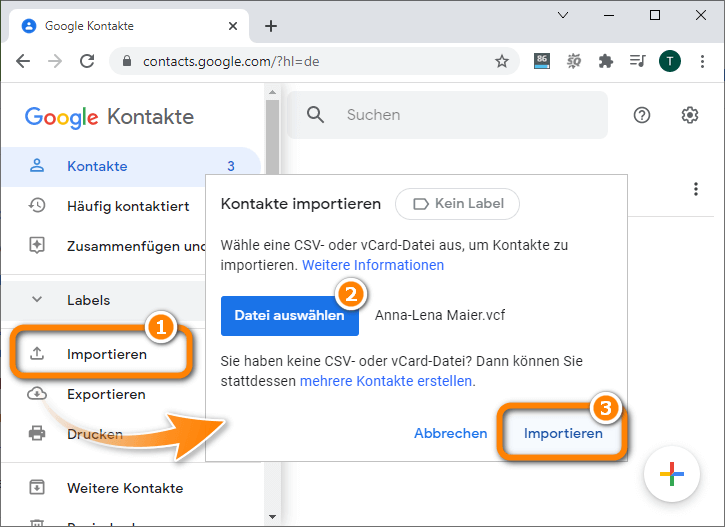Click the Google Kontakte logo
The image size is (725, 527).
[x=109, y=117]
